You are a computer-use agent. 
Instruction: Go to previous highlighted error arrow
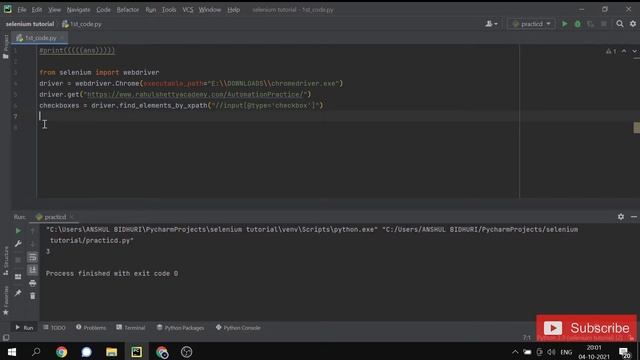click(x=624, y=51)
